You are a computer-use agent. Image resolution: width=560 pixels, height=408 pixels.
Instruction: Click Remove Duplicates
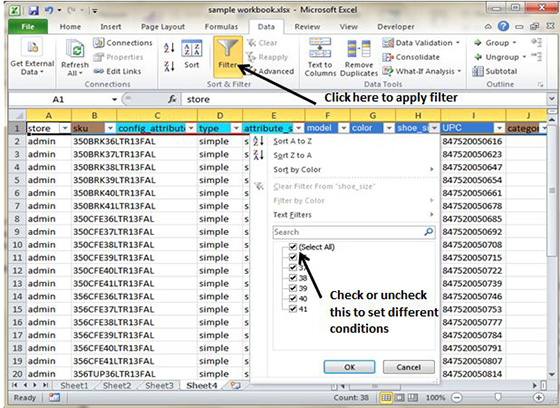tap(359, 58)
